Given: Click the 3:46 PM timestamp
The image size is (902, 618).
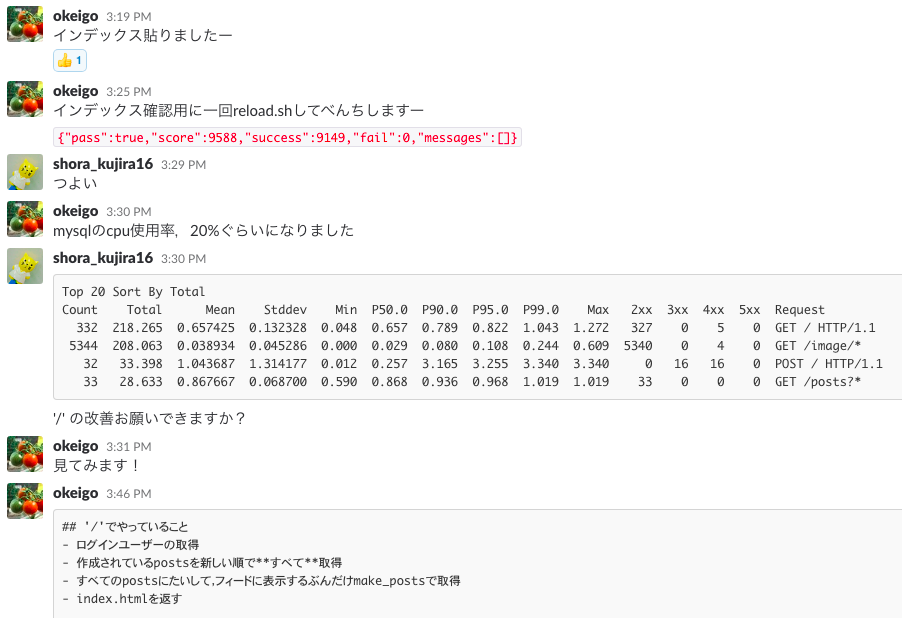Looking at the screenshot, I should click(129, 494).
